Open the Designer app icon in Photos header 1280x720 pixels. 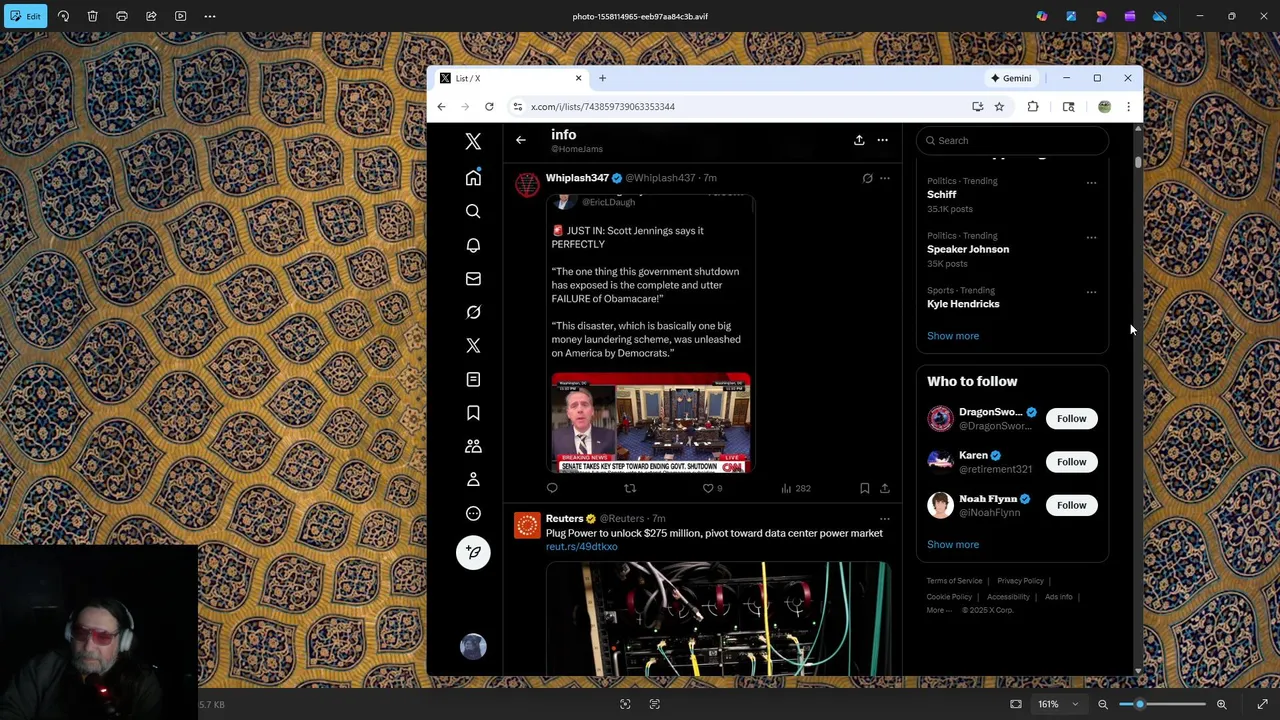coord(1101,16)
